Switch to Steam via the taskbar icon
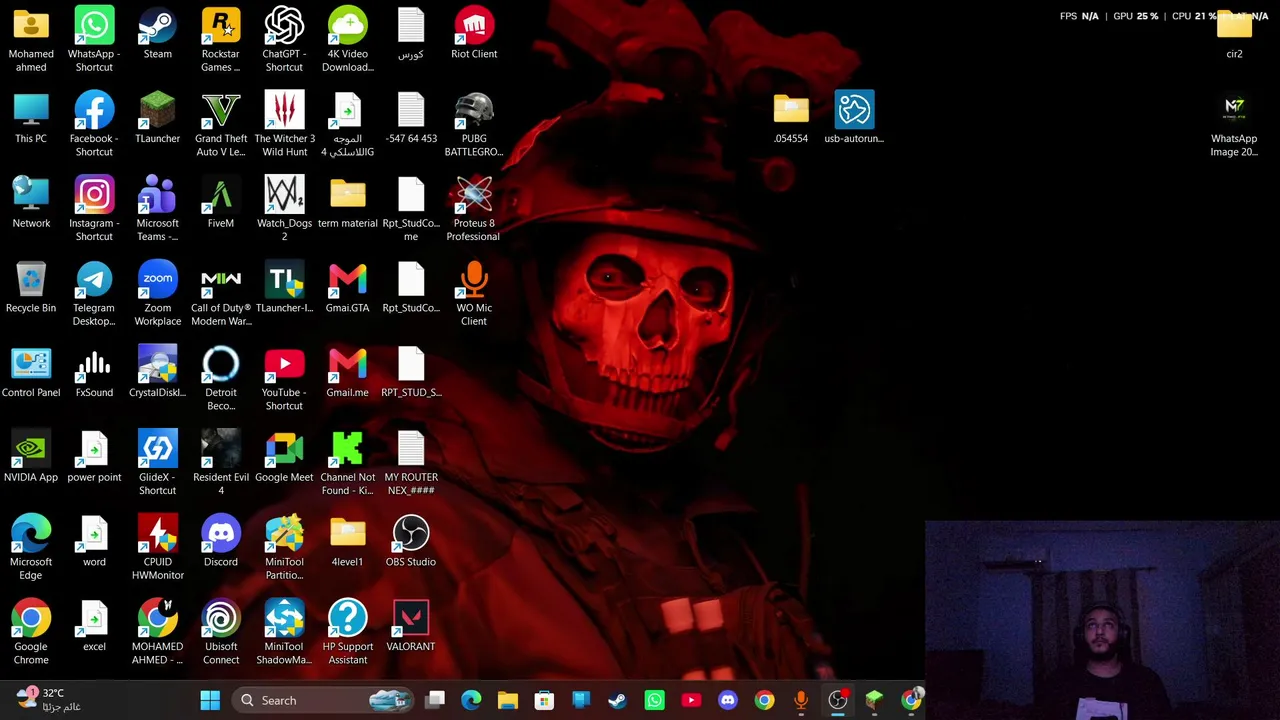1280x720 pixels. point(617,700)
